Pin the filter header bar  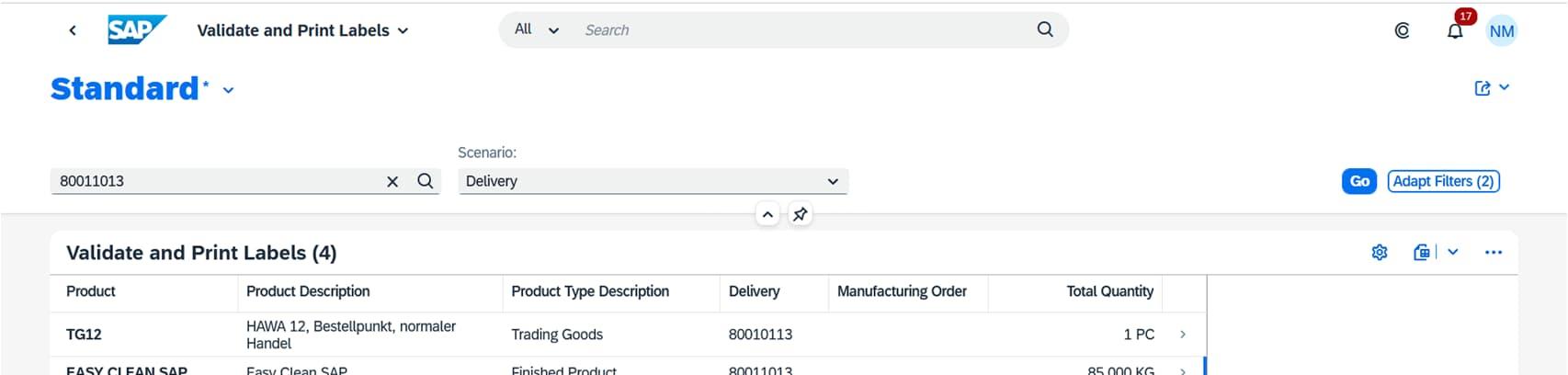click(801, 214)
